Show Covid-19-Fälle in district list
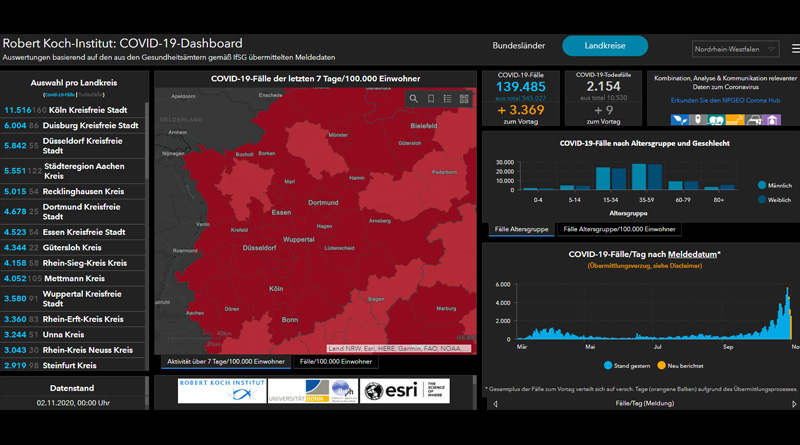Viewport: 800px width, 445px height. 60,95
